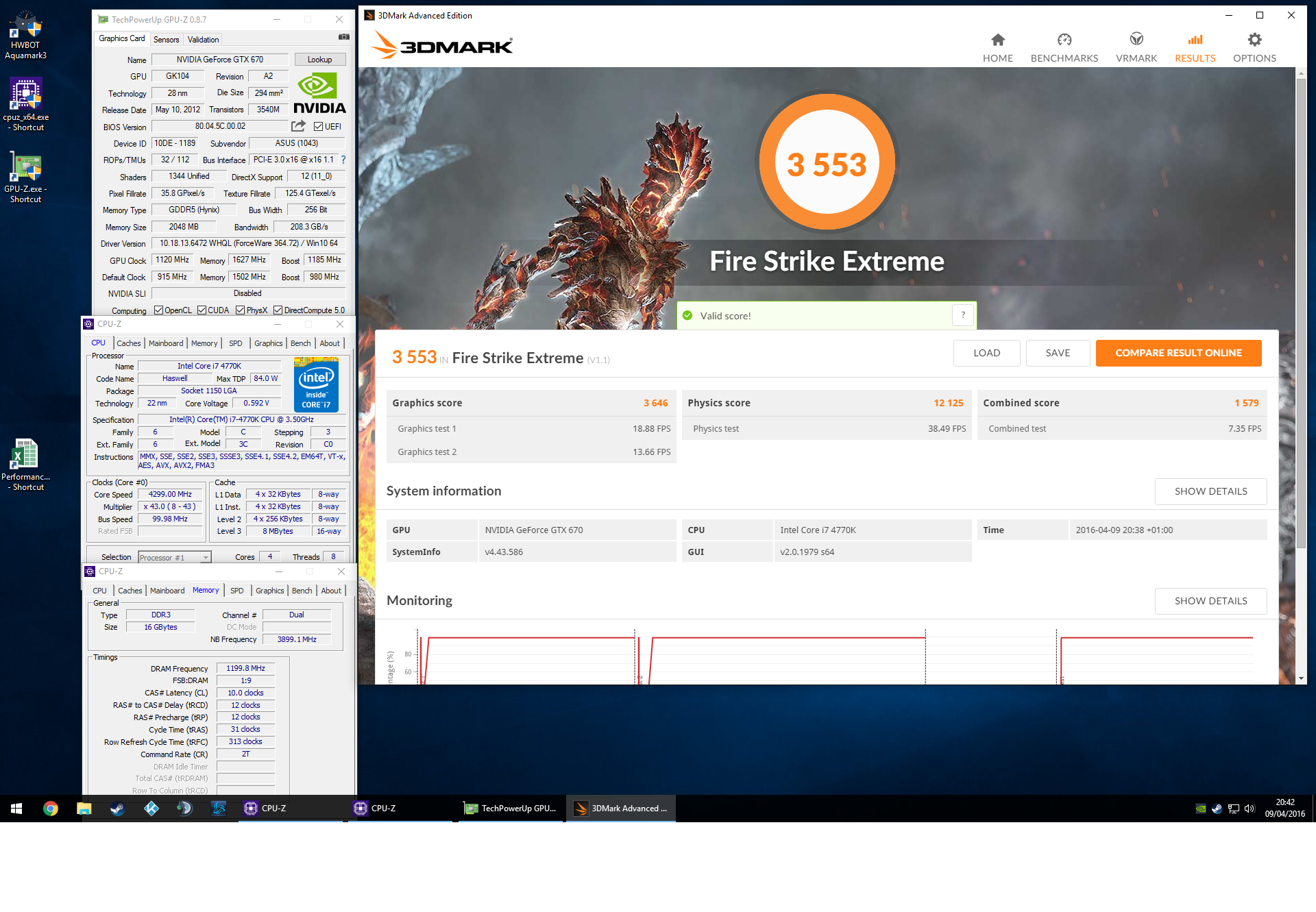Open the Processor #1 selection dropdown
1316x912 pixels.
click(x=175, y=557)
